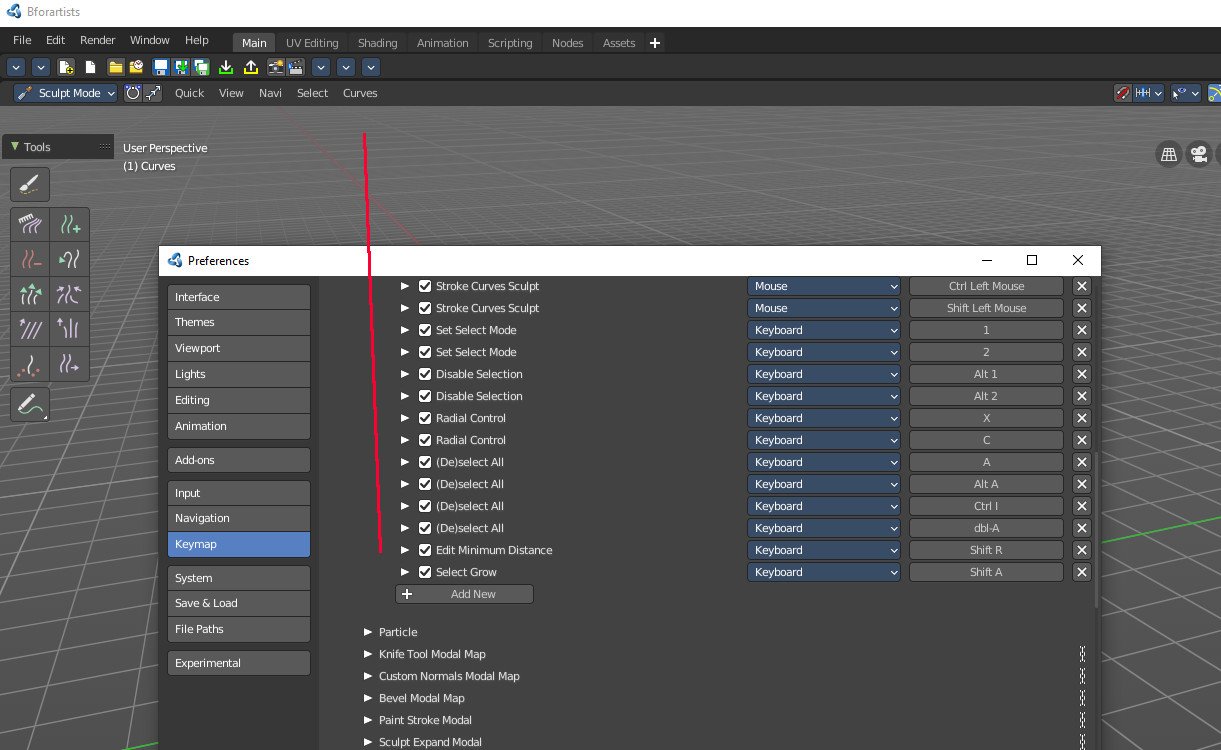
Task: Click the Preferences window vertical scrollbar
Action: pos(1097,530)
